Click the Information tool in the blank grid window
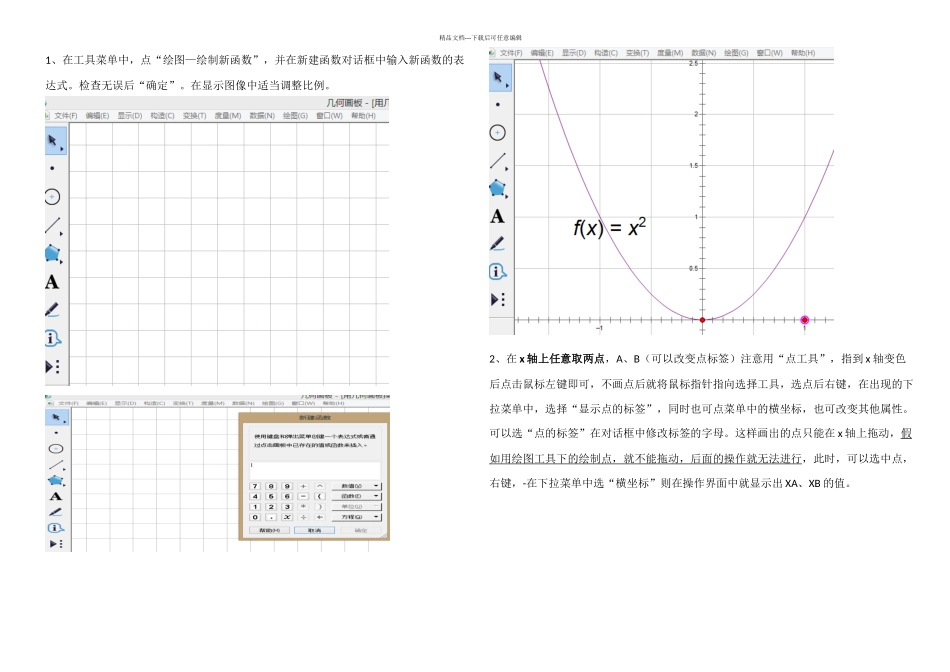Image resolution: width=950 pixels, height=672 pixels. point(52,338)
